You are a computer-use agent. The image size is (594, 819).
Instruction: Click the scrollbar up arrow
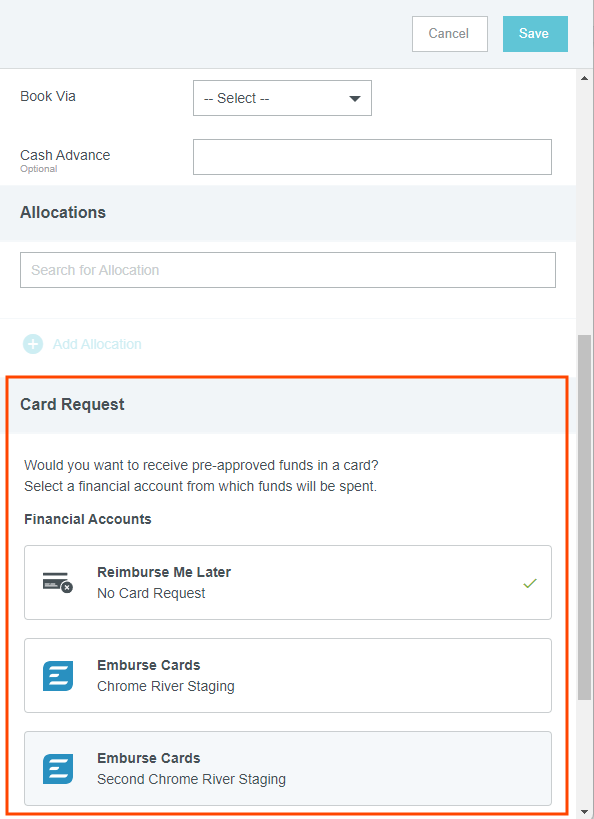point(584,78)
